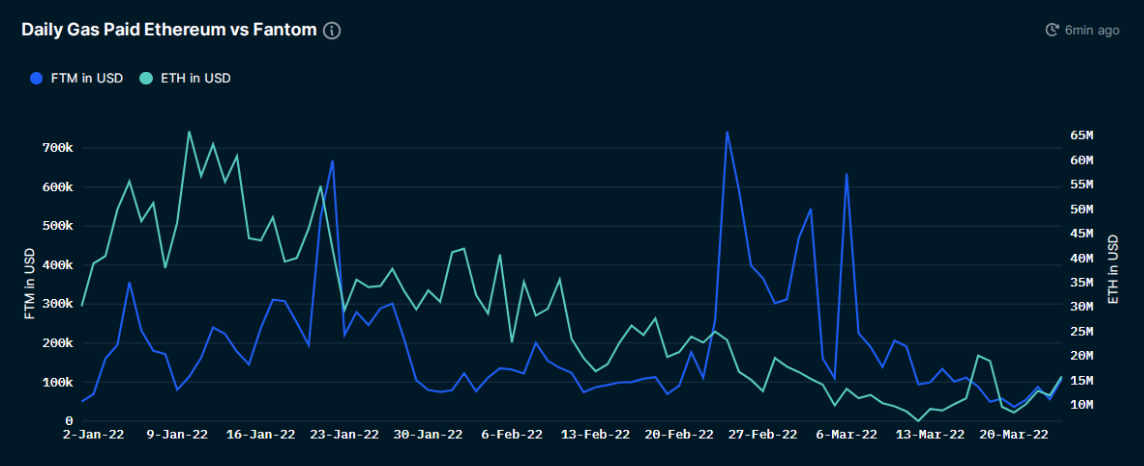This screenshot has width=1144, height=466.
Task: Click the 6-Mar-22 x-axis label
Action: (x=847, y=434)
